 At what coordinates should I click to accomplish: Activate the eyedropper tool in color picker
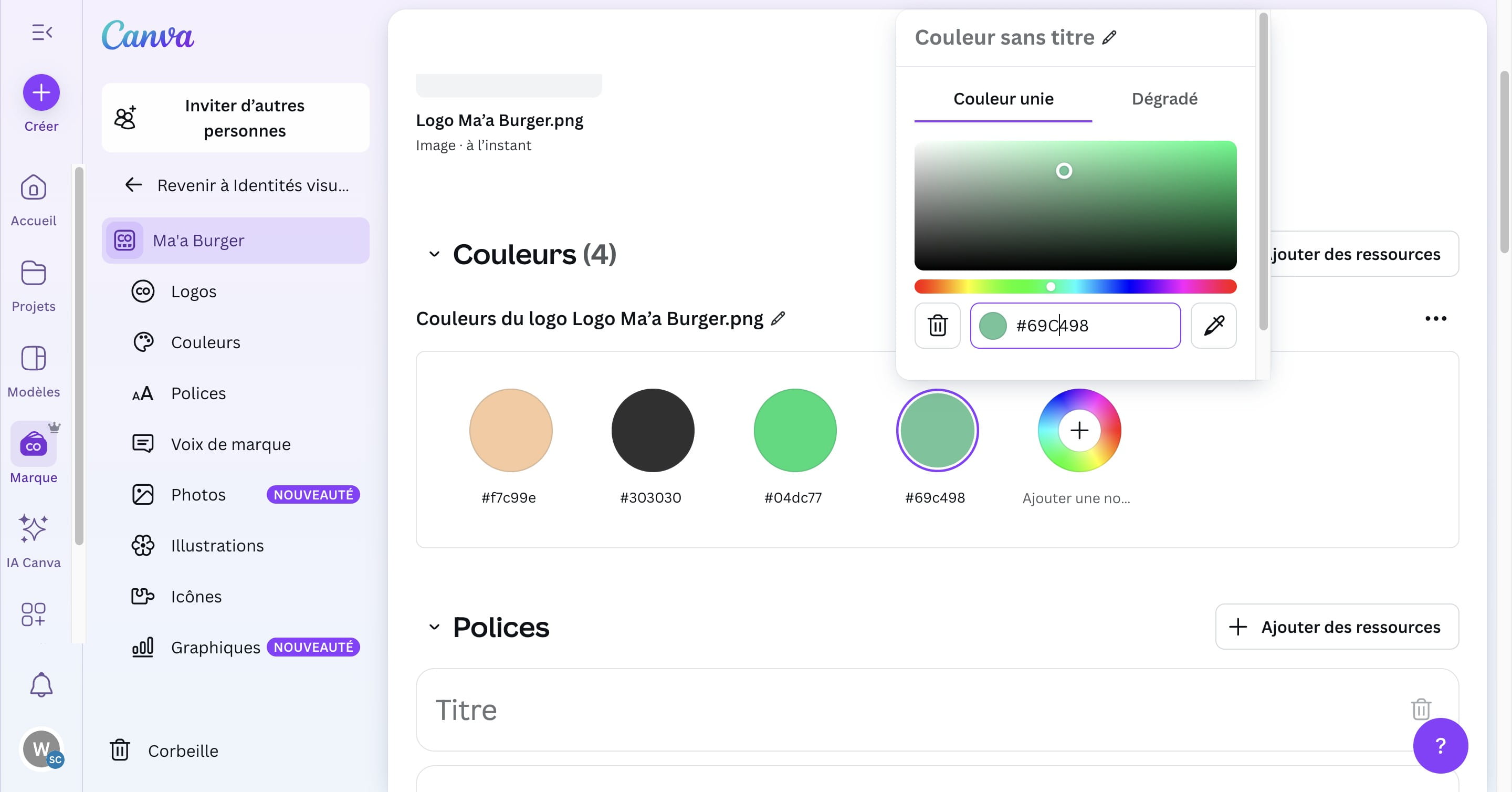[x=1213, y=326]
